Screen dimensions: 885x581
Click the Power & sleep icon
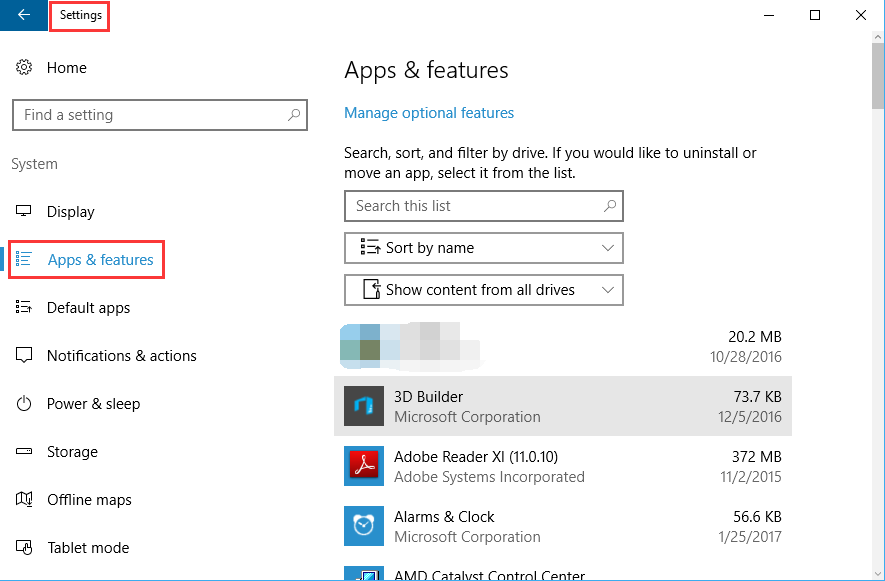click(x=24, y=404)
